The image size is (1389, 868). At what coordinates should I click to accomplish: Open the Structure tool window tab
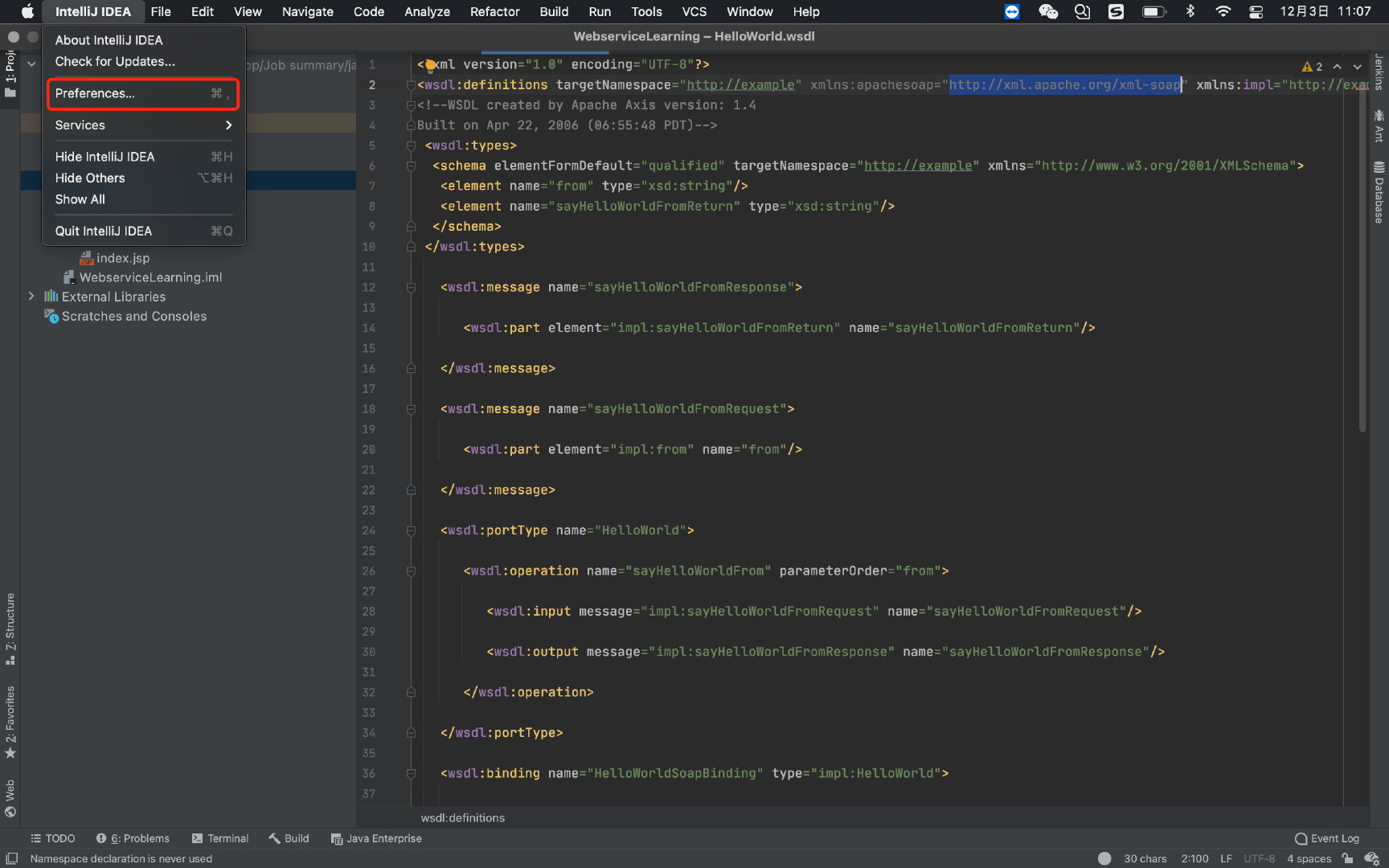pos(10,628)
